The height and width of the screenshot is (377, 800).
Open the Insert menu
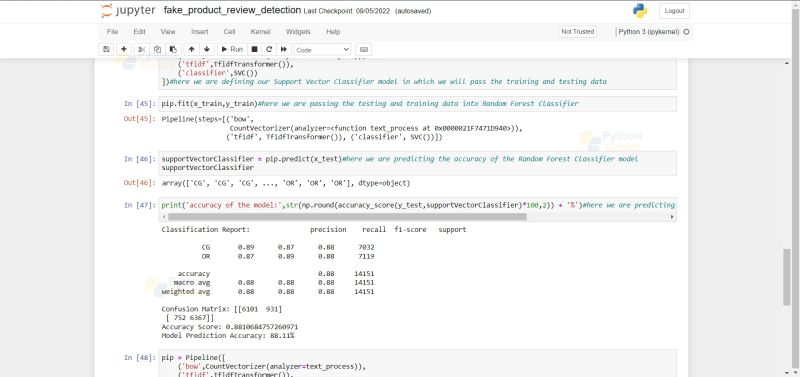(199, 32)
